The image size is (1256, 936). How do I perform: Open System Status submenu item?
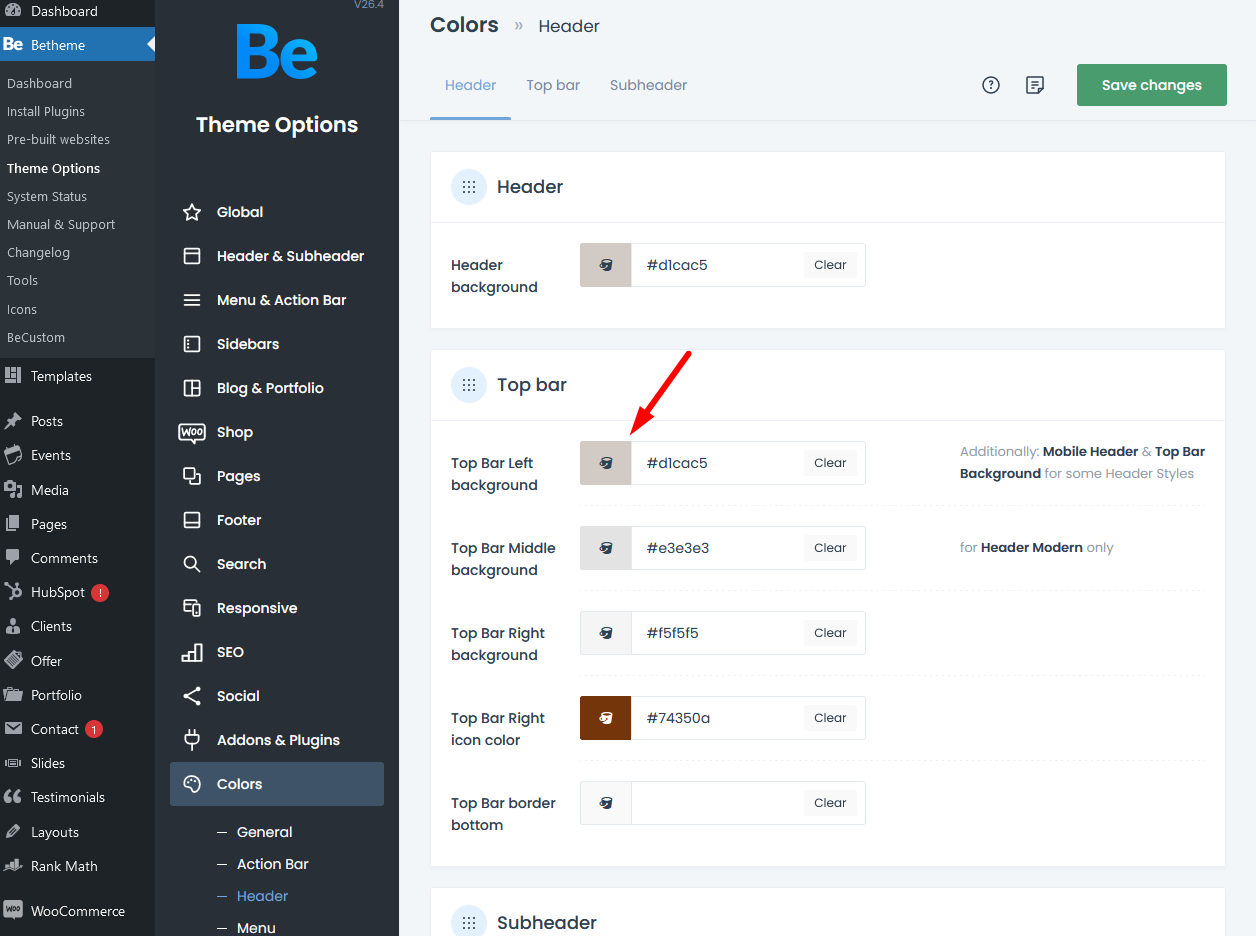tap(47, 196)
